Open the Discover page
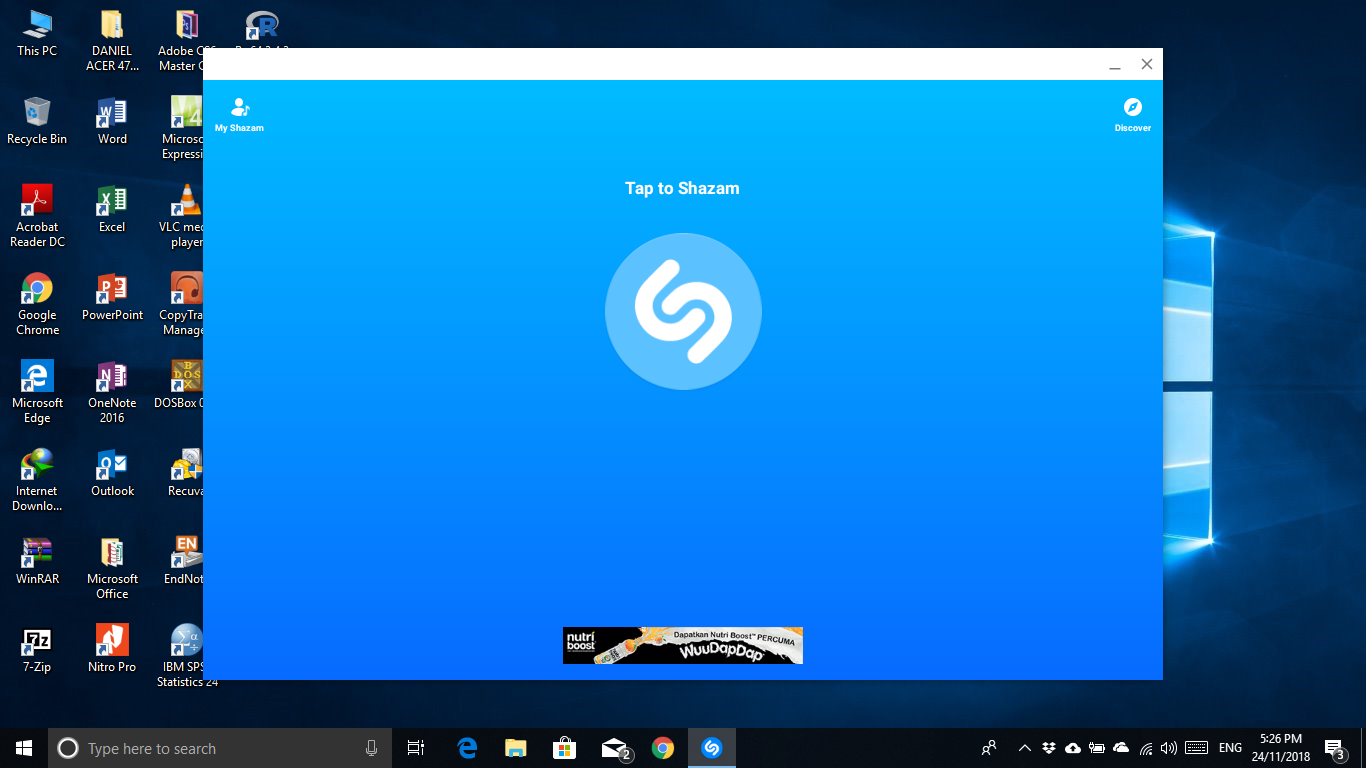 pyautogui.click(x=1132, y=114)
